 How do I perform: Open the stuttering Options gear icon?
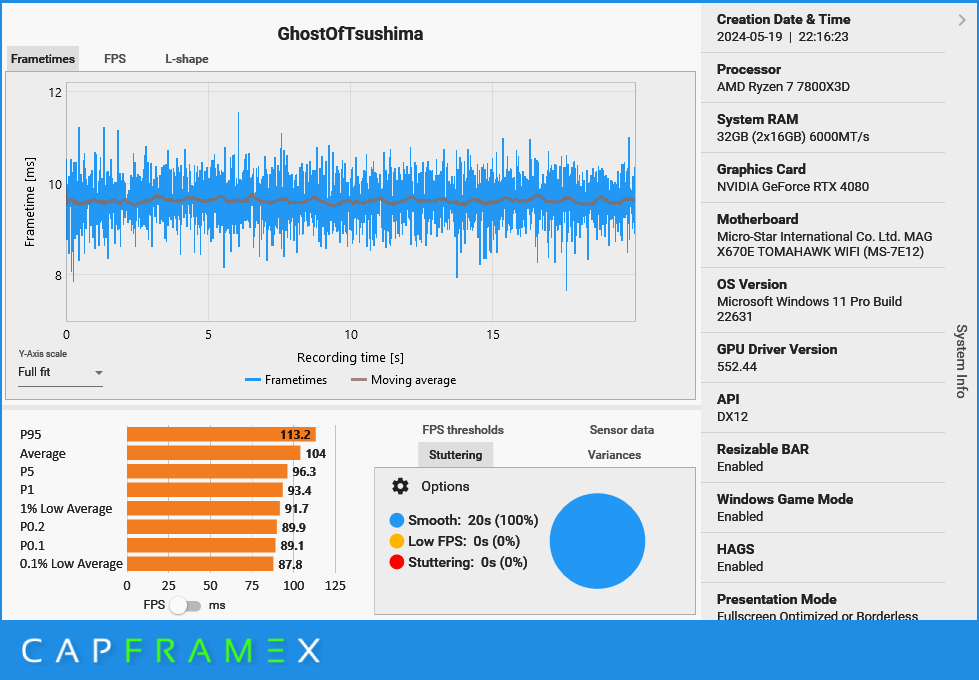point(400,486)
